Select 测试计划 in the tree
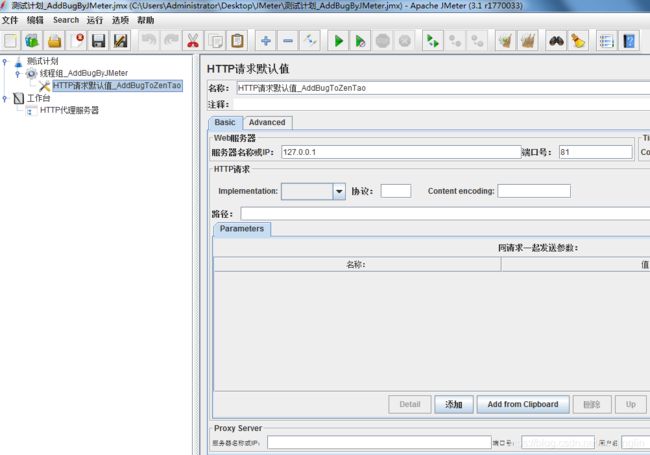The image size is (650, 455). [x=42, y=61]
